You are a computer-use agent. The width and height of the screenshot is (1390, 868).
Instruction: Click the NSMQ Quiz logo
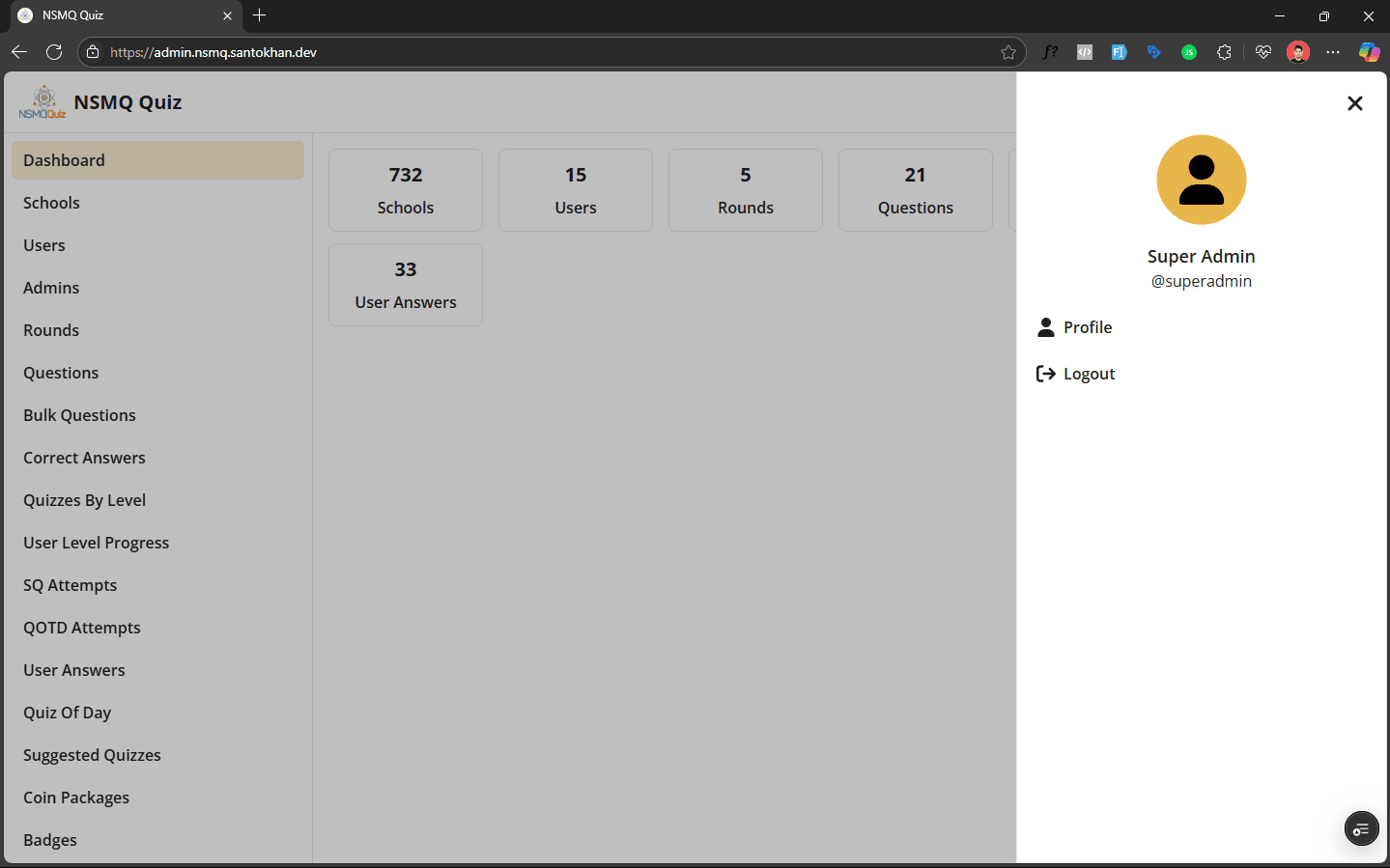[41, 101]
